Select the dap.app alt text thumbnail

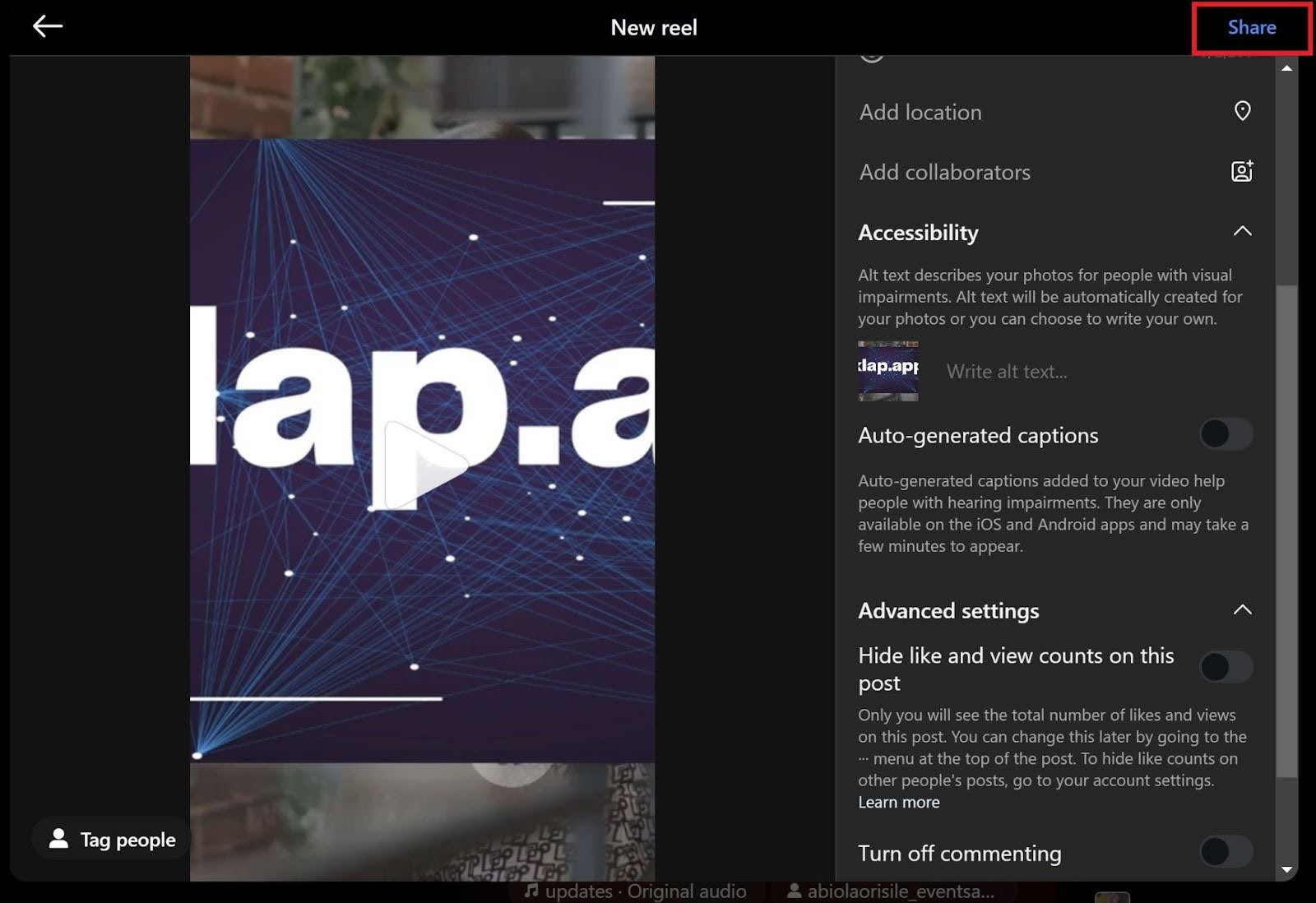click(x=887, y=371)
